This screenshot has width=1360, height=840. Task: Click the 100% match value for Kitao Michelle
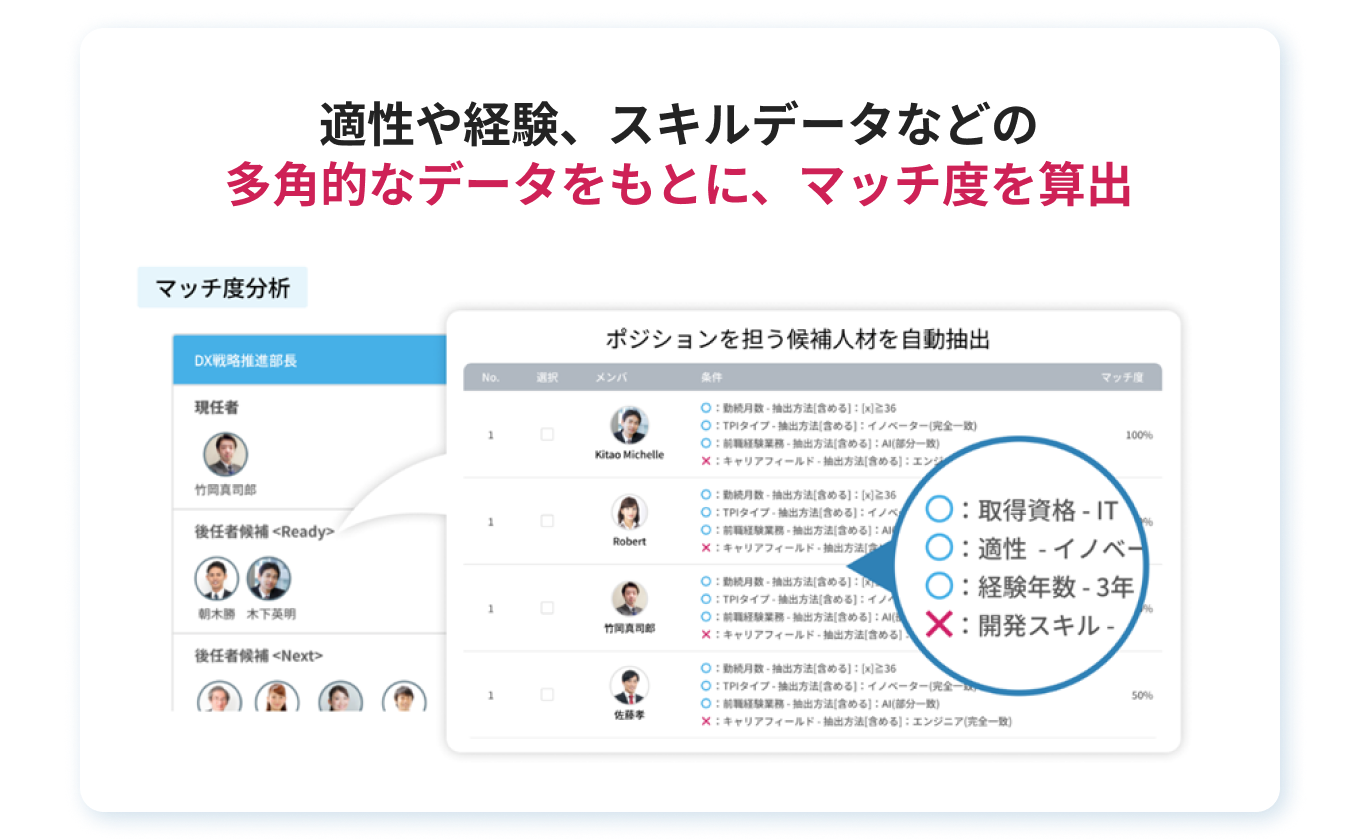[x=1138, y=435]
